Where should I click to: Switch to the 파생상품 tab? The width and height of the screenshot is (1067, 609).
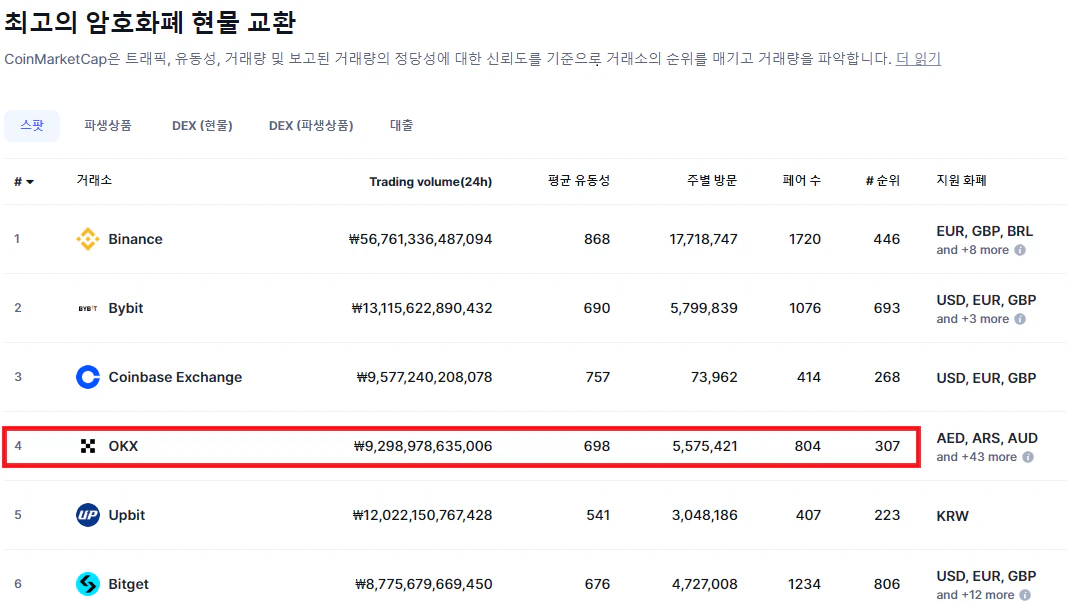(x=108, y=125)
